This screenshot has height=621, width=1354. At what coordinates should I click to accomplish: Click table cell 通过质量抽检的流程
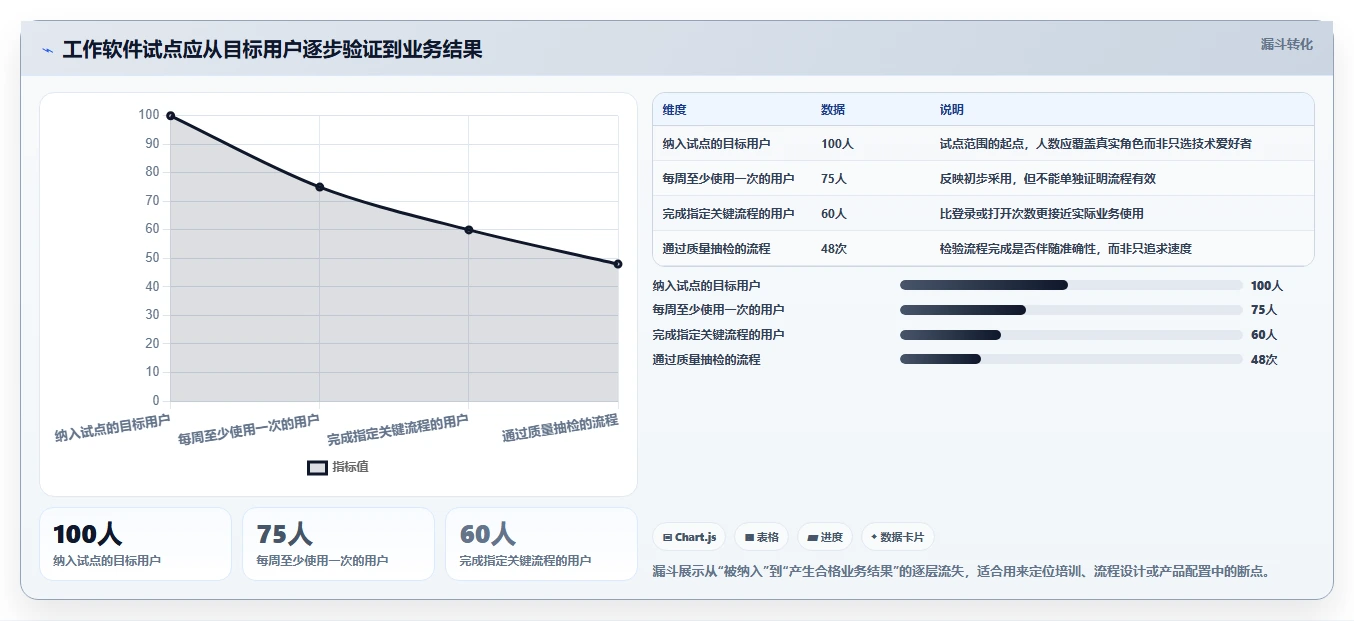coord(716,249)
